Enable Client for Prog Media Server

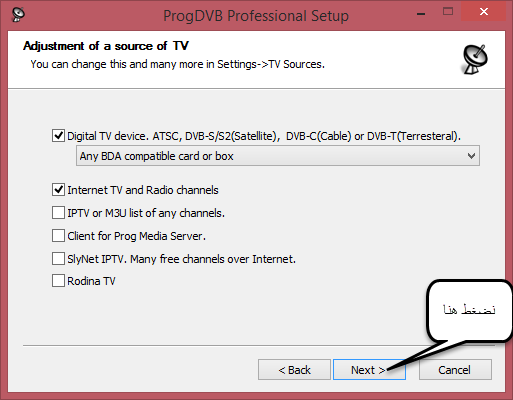58,235
